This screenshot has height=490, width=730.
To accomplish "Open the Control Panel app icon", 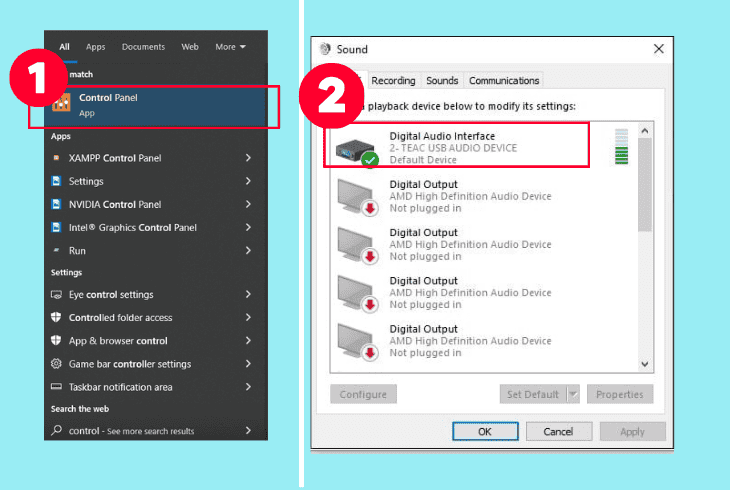I will click(61, 103).
